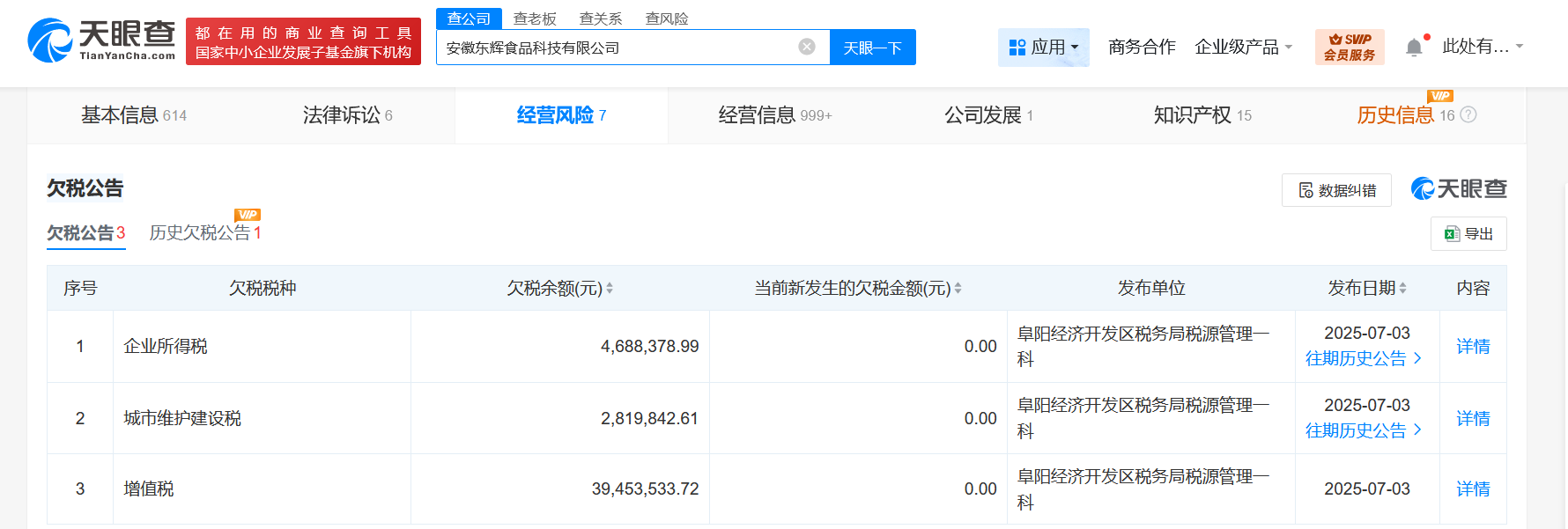Viewport: 1568px width, 529px height.
Task: Switch to the 法律诉讼 tab
Action: 347,115
